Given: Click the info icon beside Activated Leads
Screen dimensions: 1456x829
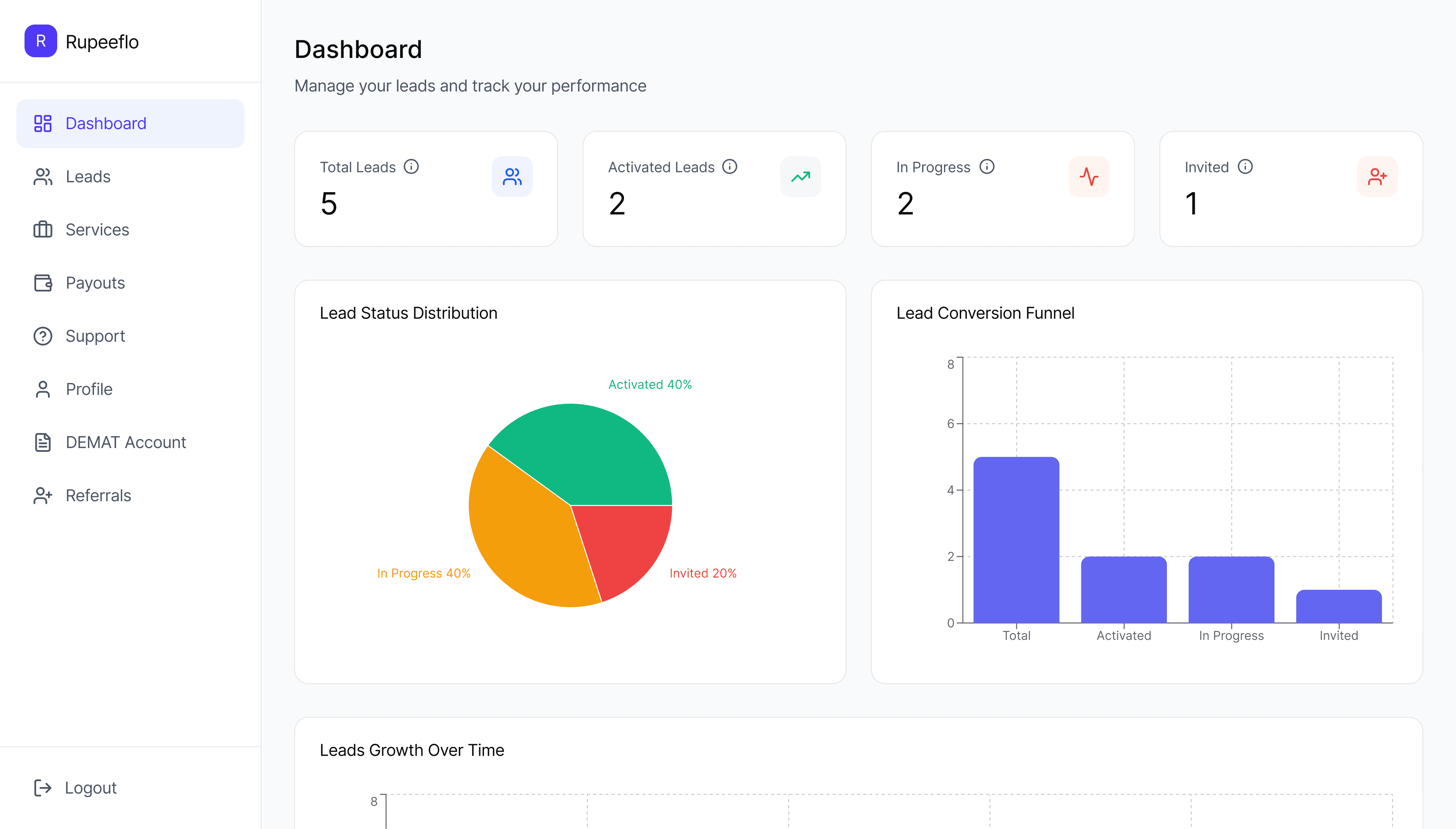Looking at the screenshot, I should [x=730, y=167].
